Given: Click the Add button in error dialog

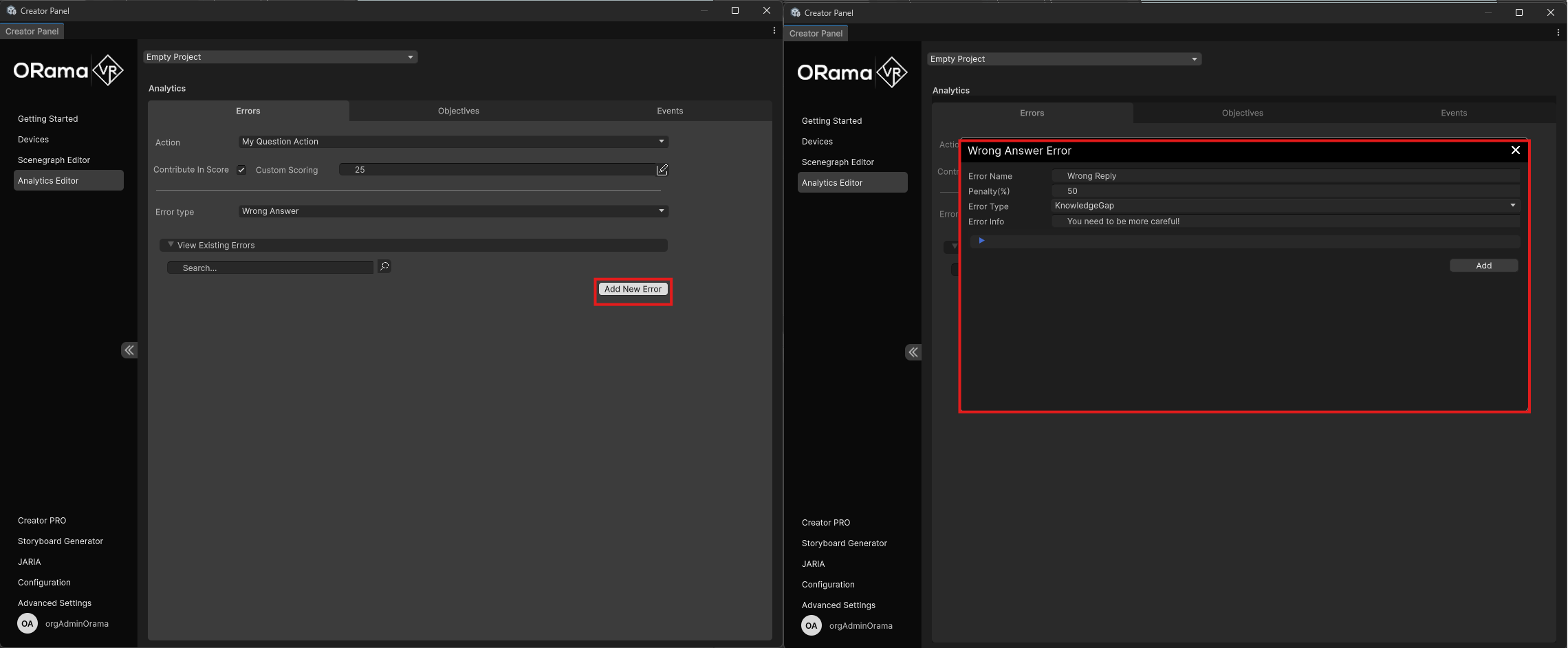Looking at the screenshot, I should (1484, 266).
